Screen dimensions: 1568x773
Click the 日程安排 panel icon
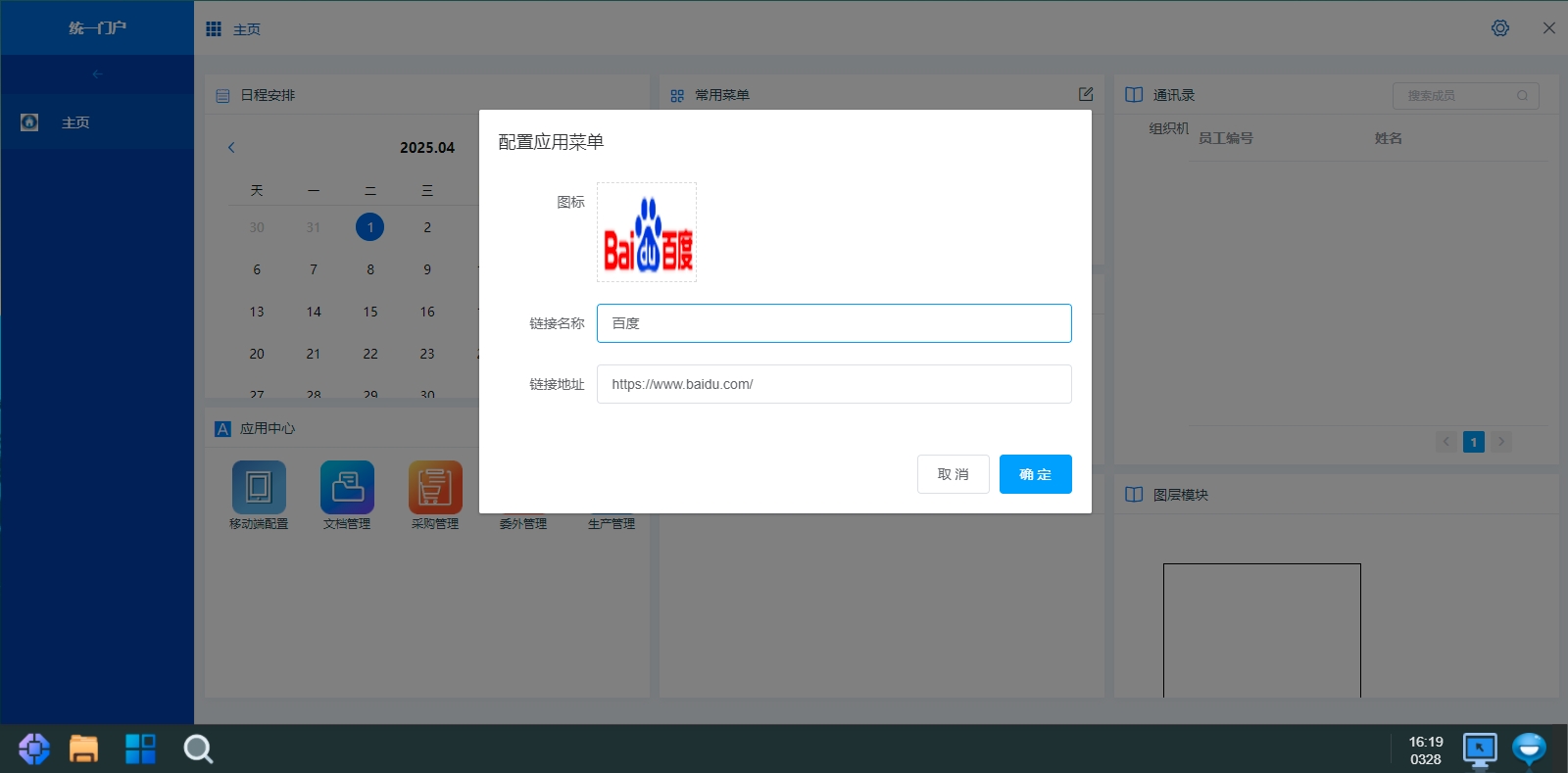(x=222, y=95)
